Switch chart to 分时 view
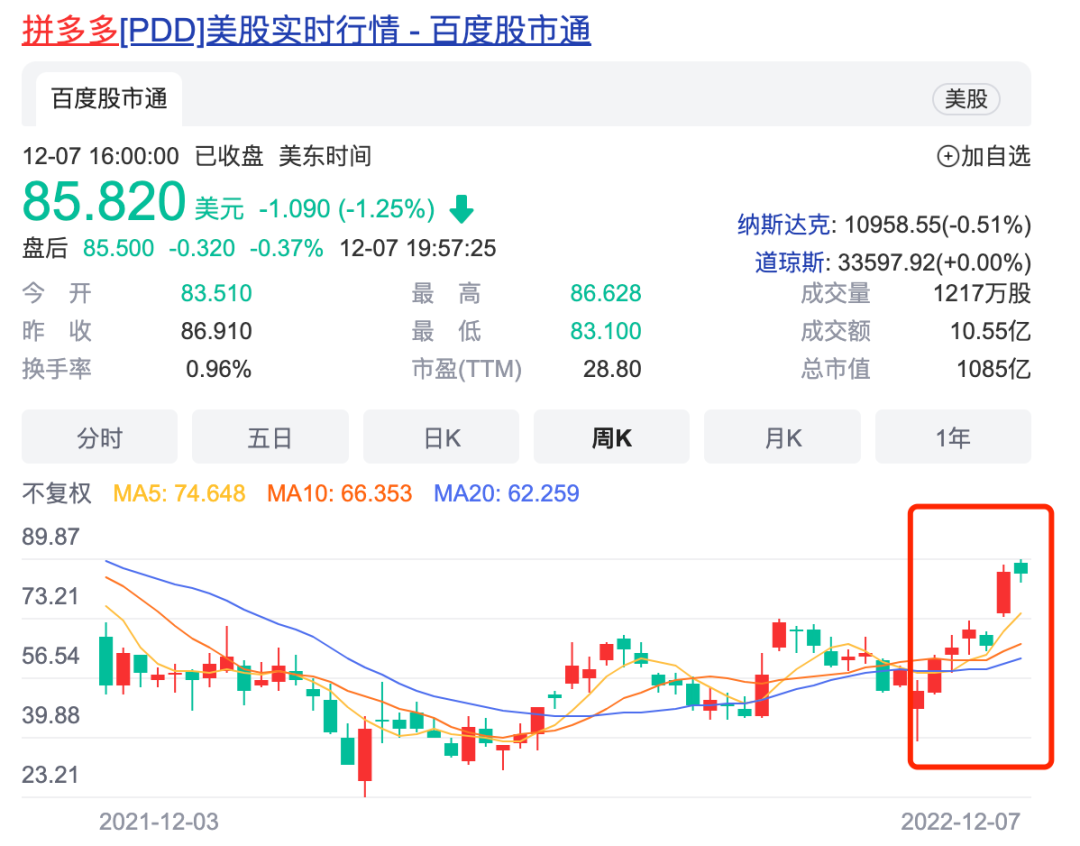1080x846 pixels. (x=100, y=437)
